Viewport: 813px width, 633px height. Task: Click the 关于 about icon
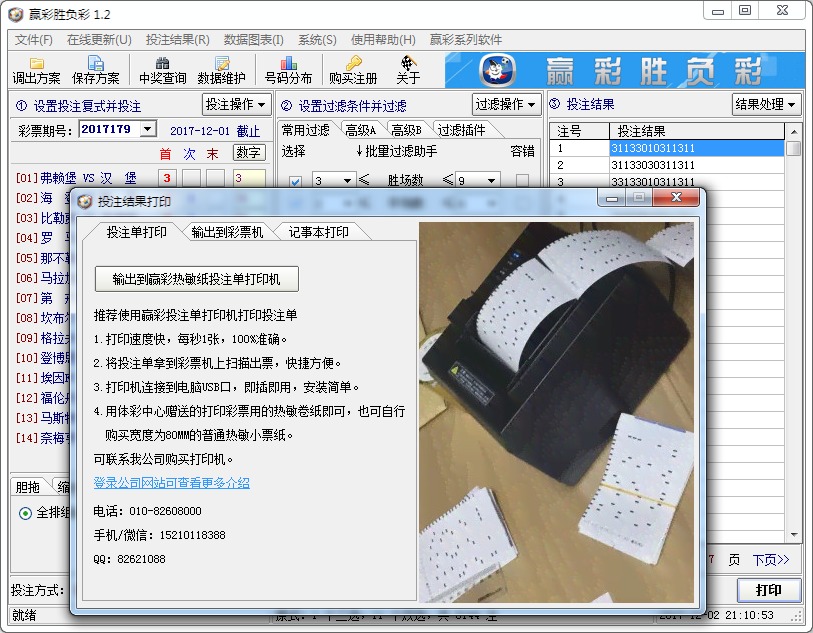pyautogui.click(x=409, y=71)
